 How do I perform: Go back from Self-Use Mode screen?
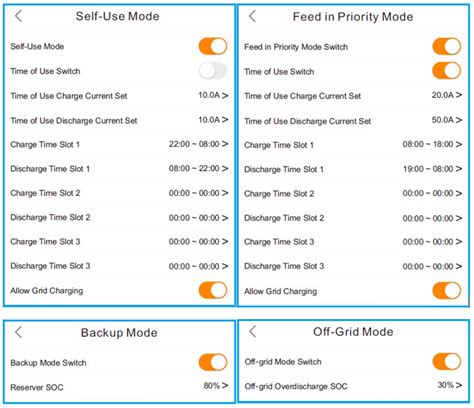click(x=18, y=16)
